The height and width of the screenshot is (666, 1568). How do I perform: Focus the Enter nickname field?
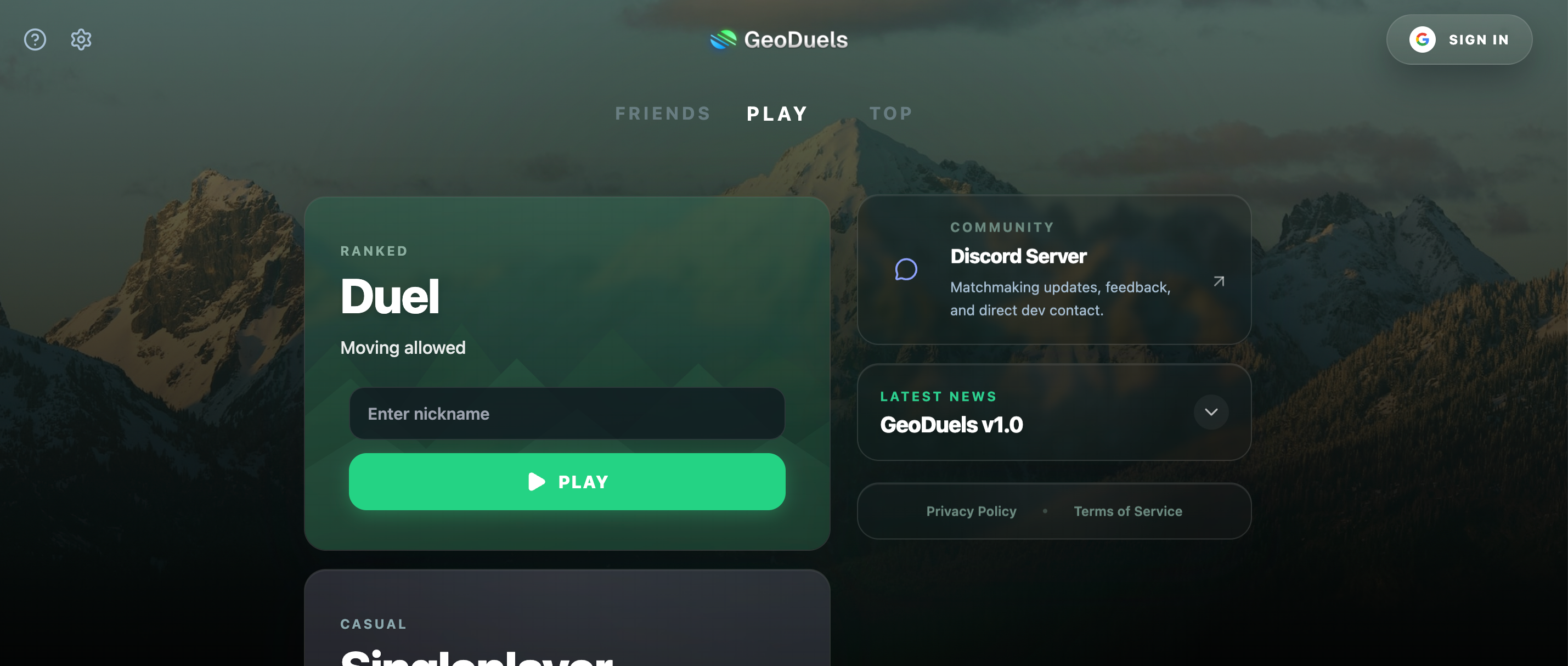click(567, 413)
